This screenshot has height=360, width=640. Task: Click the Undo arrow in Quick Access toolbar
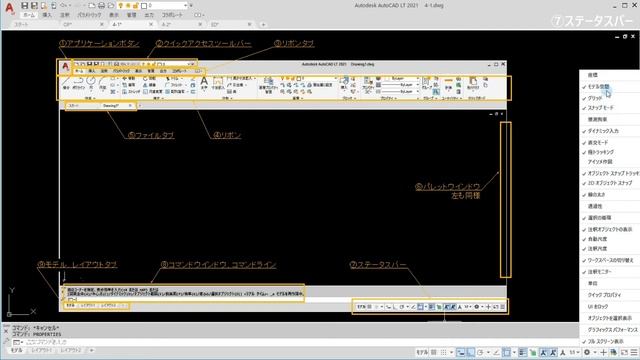(62, 6)
